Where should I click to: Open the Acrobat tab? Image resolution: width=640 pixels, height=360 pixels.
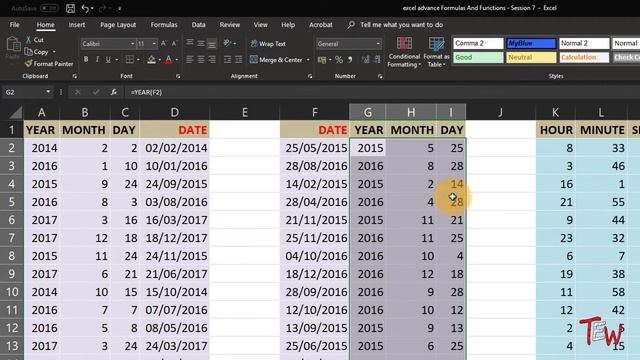(320, 25)
